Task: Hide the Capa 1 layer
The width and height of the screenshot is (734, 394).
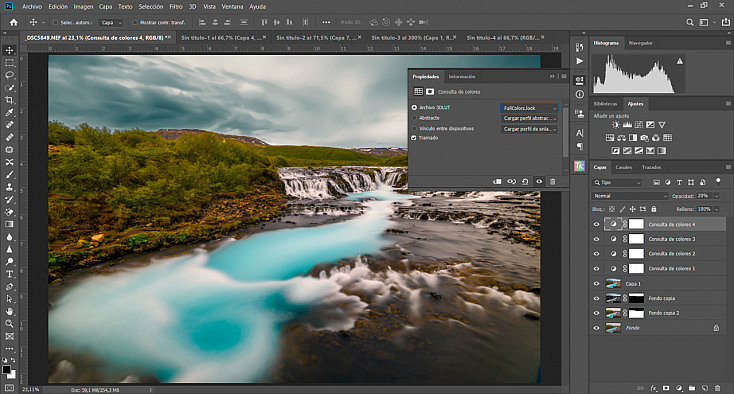Action: tap(596, 284)
